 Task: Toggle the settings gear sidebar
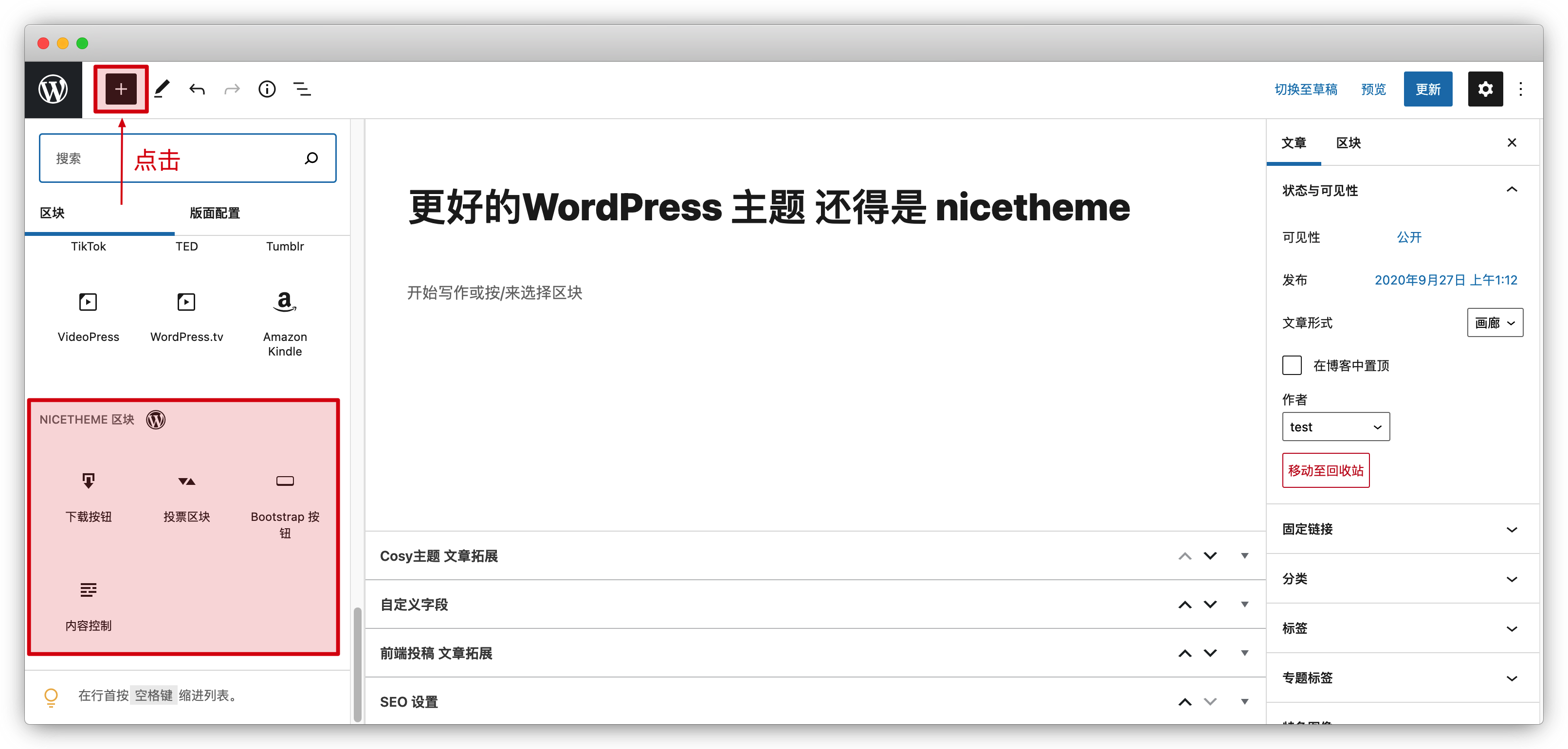pyautogui.click(x=1485, y=89)
